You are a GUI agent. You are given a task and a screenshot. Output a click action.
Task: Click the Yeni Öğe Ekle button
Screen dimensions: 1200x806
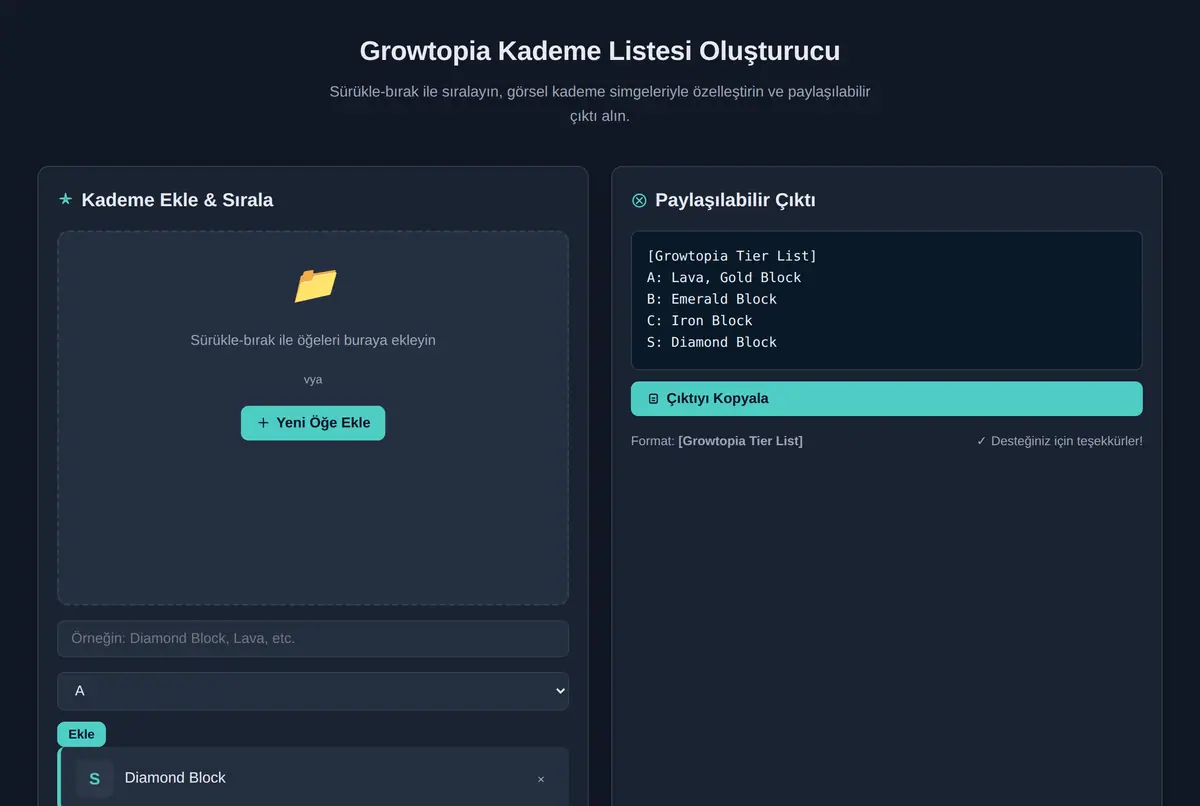313,423
